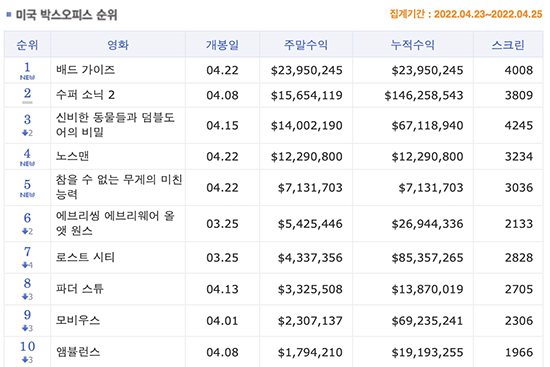Select 에브리씽 에브리웨어 올 앳 원스 title
Viewport: 550px width, 367px height.
point(115,223)
